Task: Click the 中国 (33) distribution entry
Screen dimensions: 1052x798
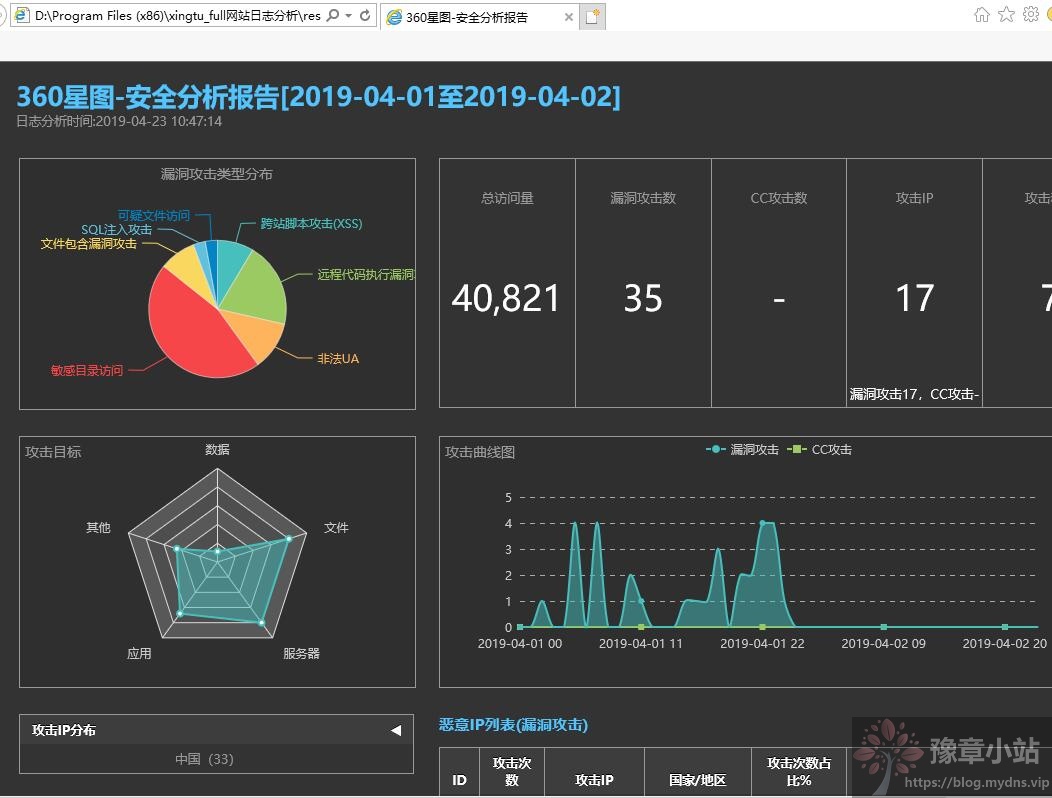Action: click(204, 759)
